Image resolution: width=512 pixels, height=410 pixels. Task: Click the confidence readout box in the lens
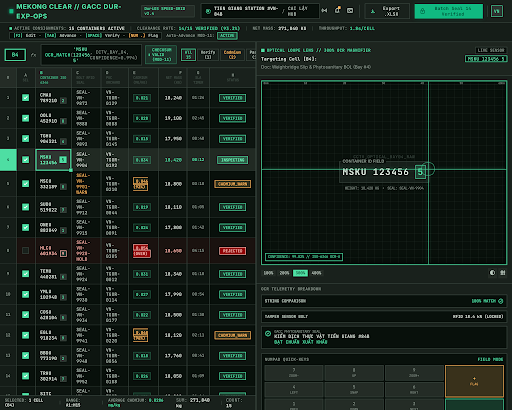coord(304,257)
